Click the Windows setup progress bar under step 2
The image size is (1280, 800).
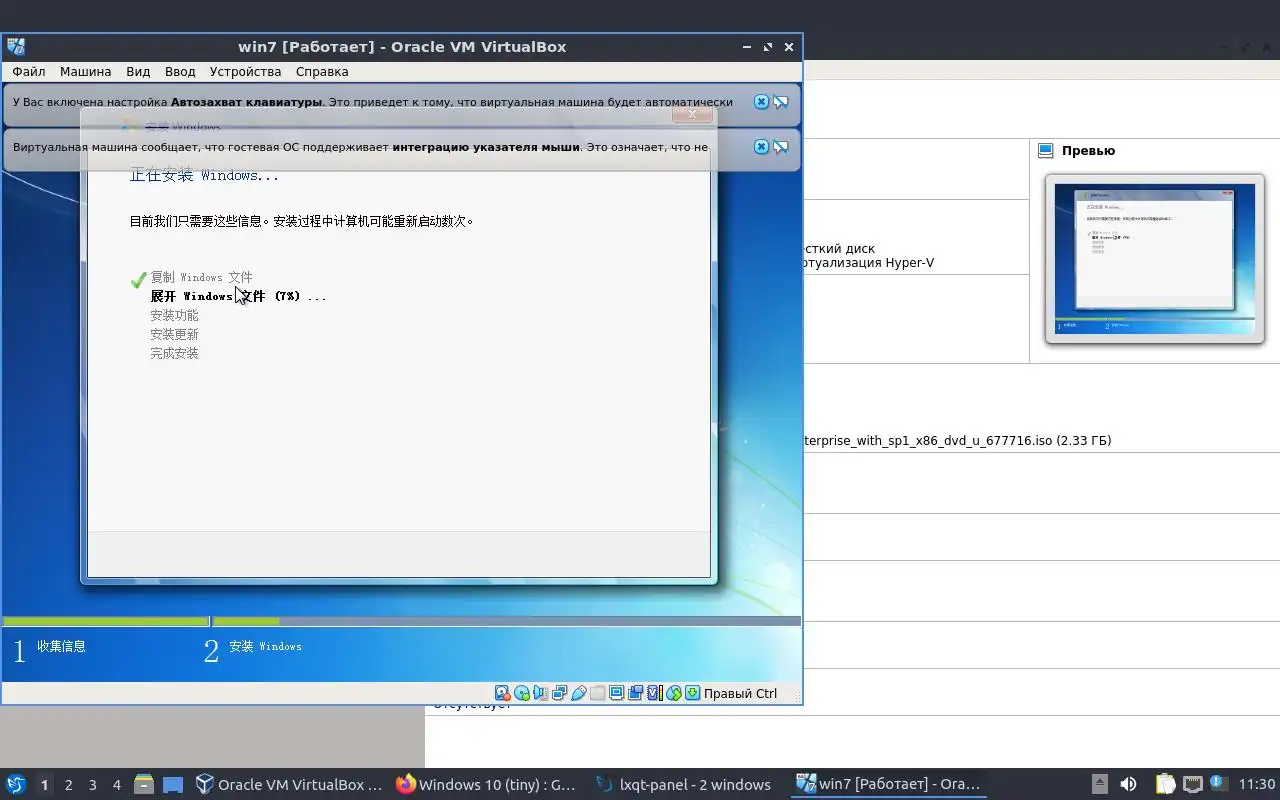click(x=507, y=621)
